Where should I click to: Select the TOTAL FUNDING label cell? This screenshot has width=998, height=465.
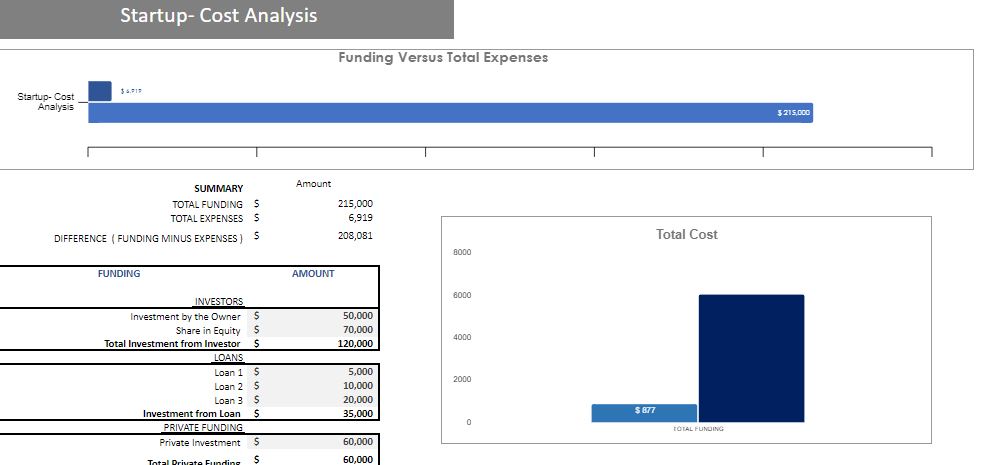coord(207,205)
